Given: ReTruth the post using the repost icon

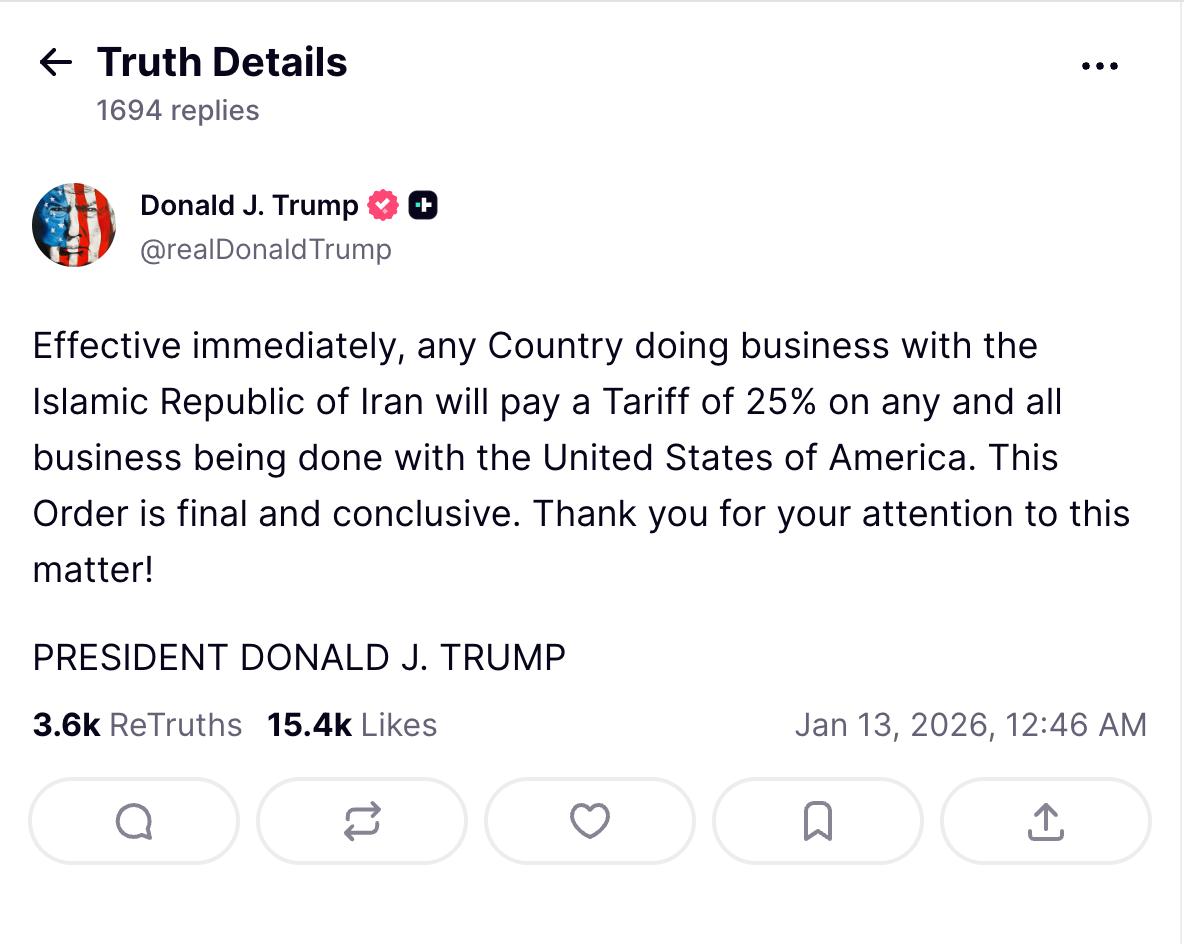Looking at the screenshot, I should (x=362, y=821).
